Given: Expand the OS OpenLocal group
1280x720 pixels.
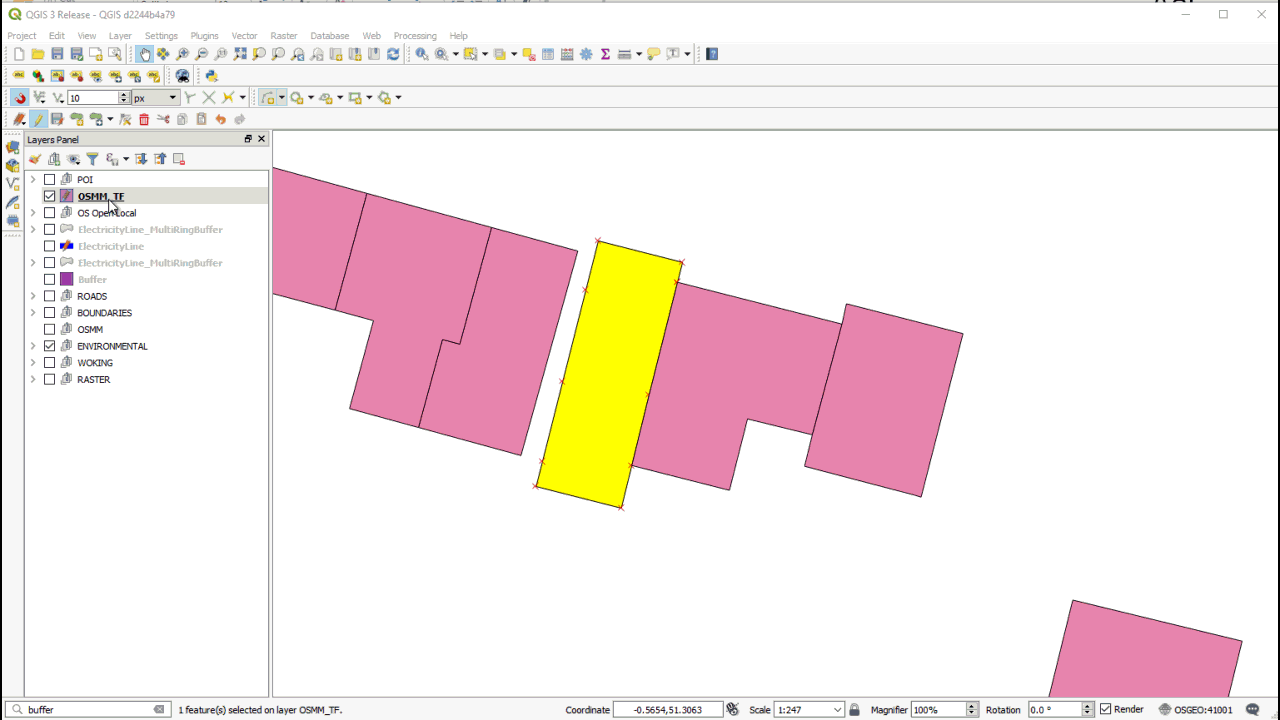Looking at the screenshot, I should coord(33,213).
